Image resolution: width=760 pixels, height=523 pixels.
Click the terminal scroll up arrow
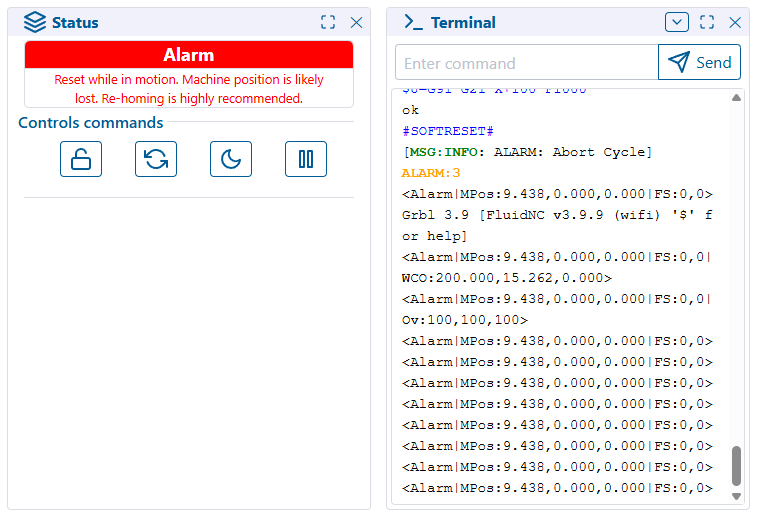click(737, 98)
